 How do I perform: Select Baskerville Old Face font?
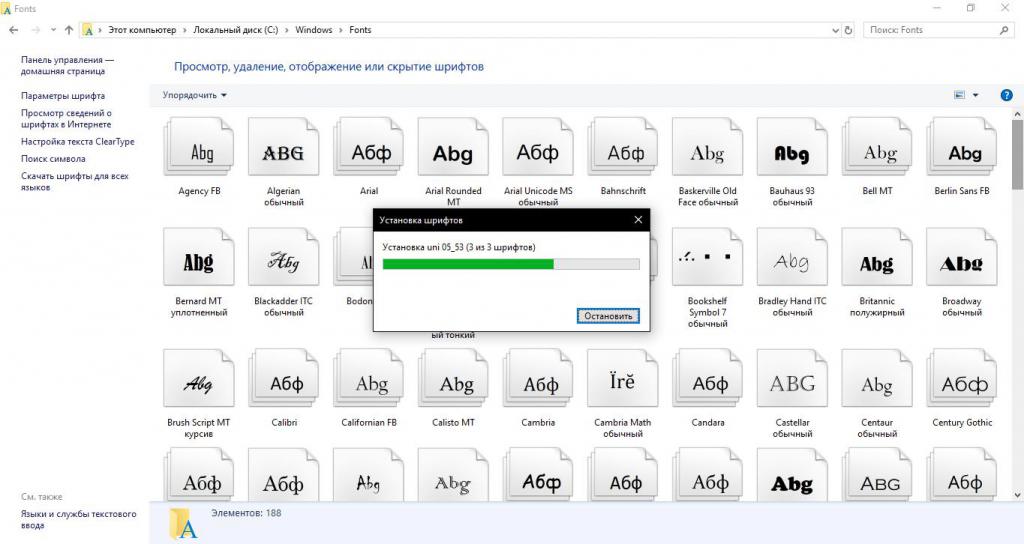(x=707, y=147)
